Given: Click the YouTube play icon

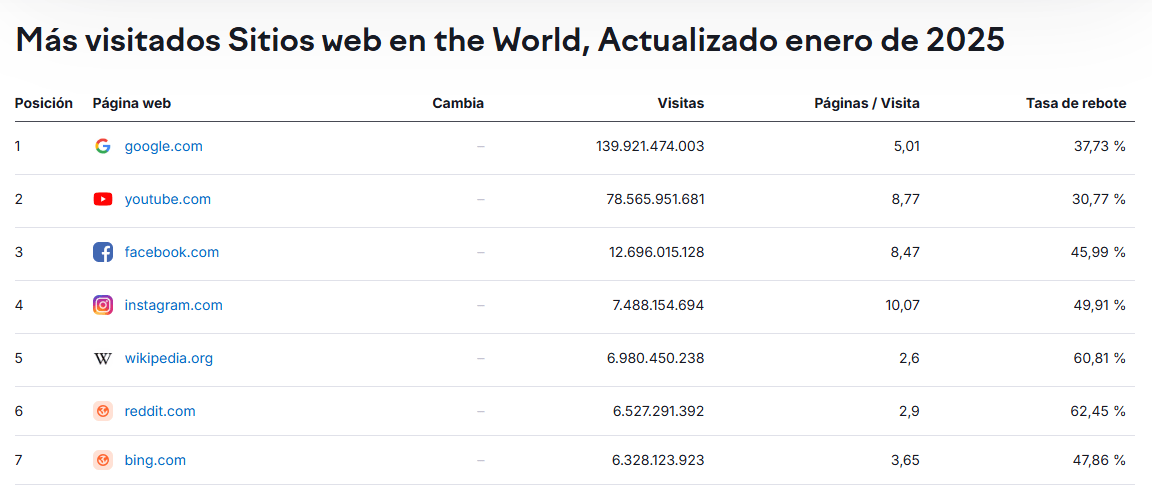Looking at the screenshot, I should pos(102,199).
